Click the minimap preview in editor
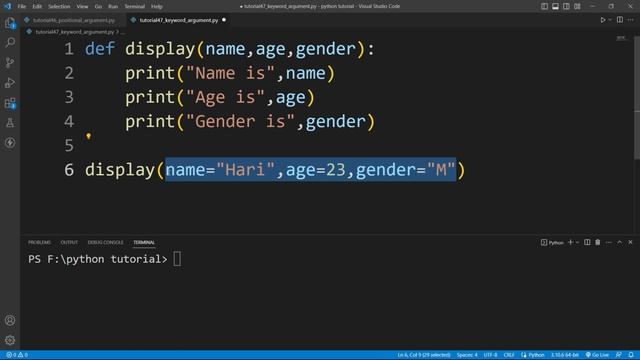The width and height of the screenshot is (640, 360). click(621, 38)
